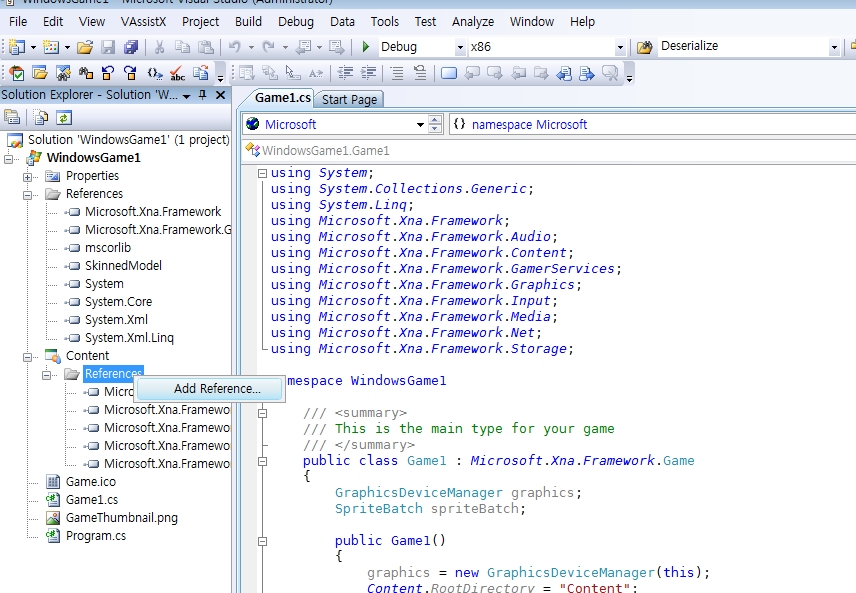856x593 pixels.
Task: Click the Open File folder icon
Action: 85,47
